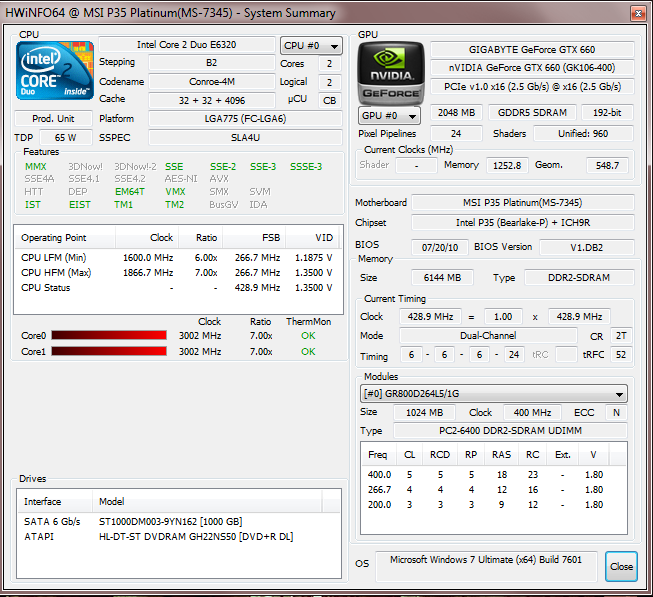Click the PC2-6400 DDR2-SDRAM UDIMM field
Viewport: 653px width, 597px height.
[x=510, y=430]
